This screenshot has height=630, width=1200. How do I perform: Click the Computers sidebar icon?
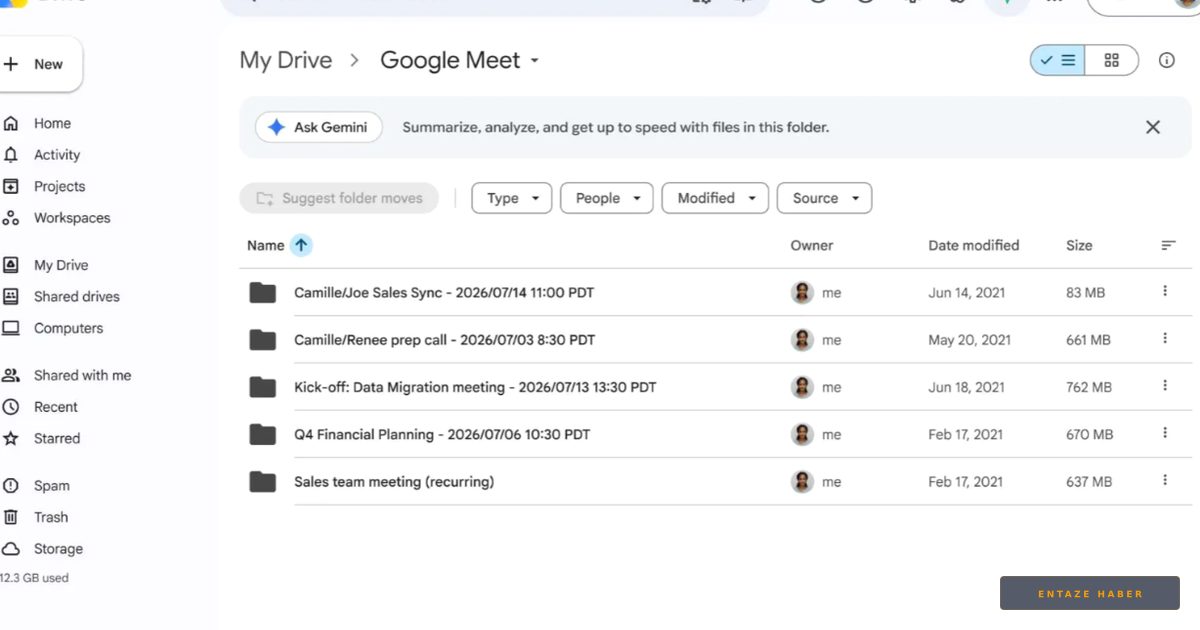(x=11, y=328)
